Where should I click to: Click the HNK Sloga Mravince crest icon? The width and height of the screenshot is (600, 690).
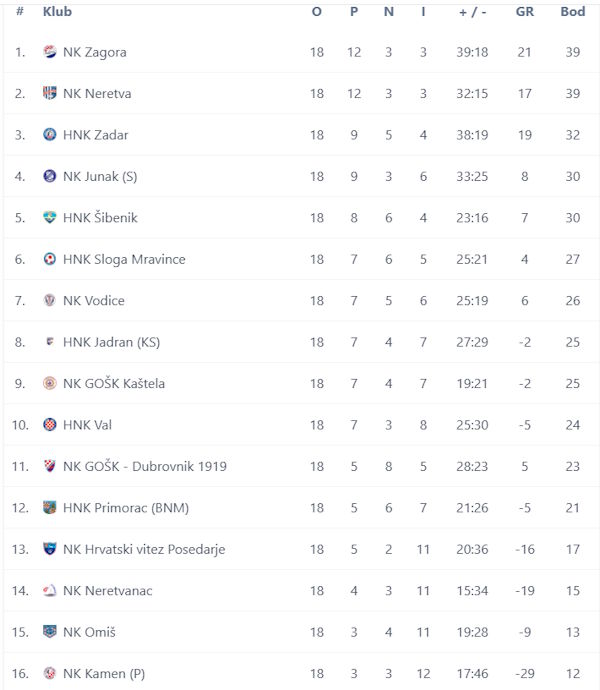[50, 259]
